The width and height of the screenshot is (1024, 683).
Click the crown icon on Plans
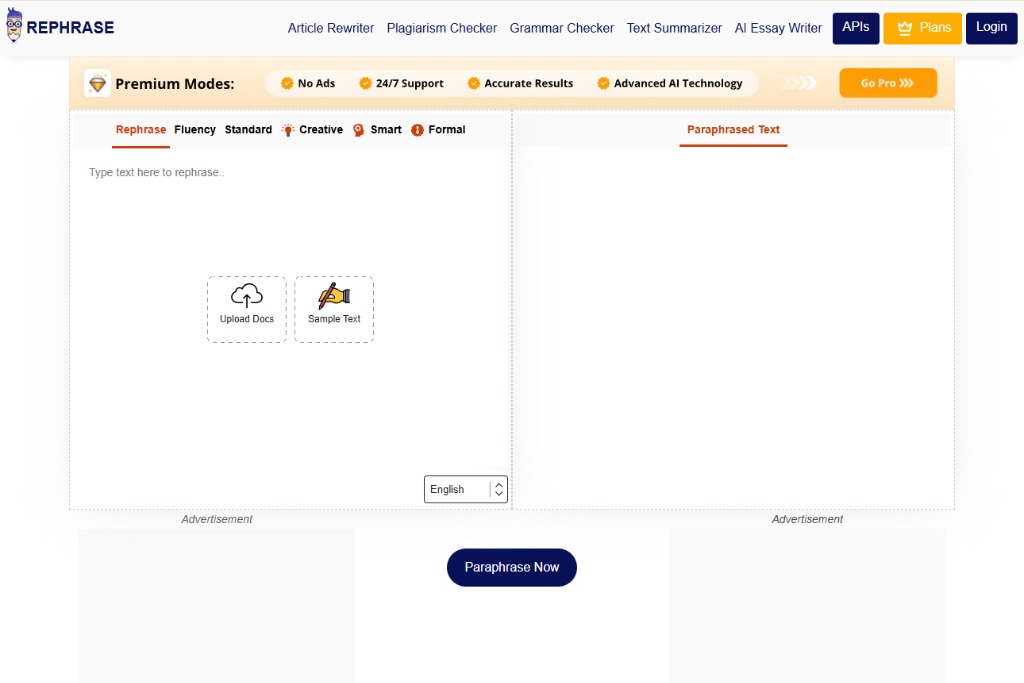905,28
